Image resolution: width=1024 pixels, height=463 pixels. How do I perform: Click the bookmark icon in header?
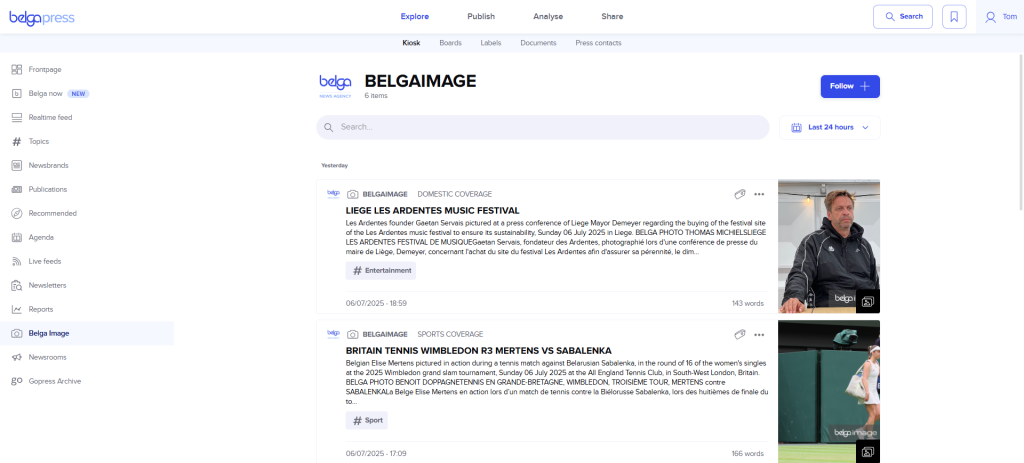(x=954, y=17)
